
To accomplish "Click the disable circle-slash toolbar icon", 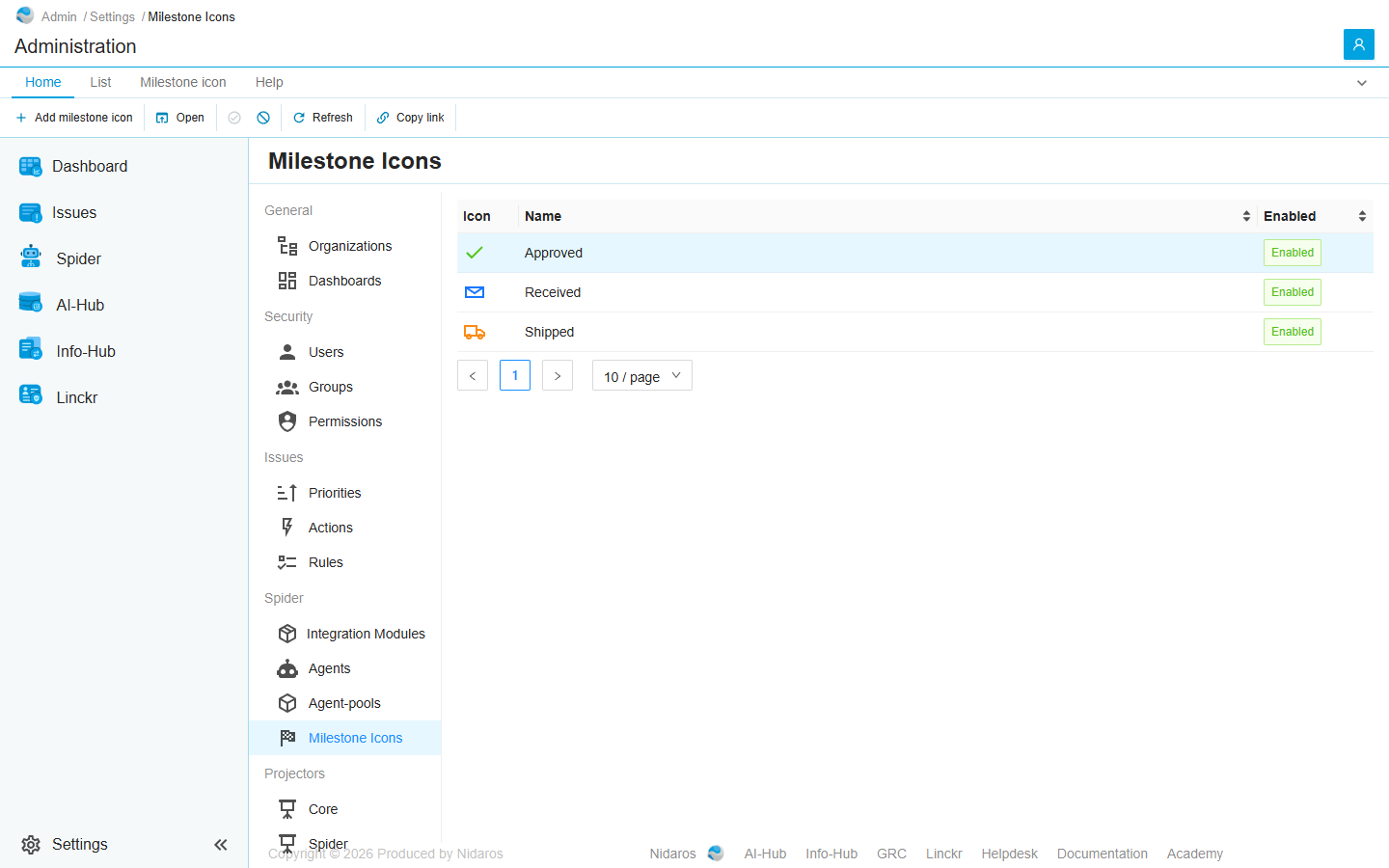I will click(263, 118).
